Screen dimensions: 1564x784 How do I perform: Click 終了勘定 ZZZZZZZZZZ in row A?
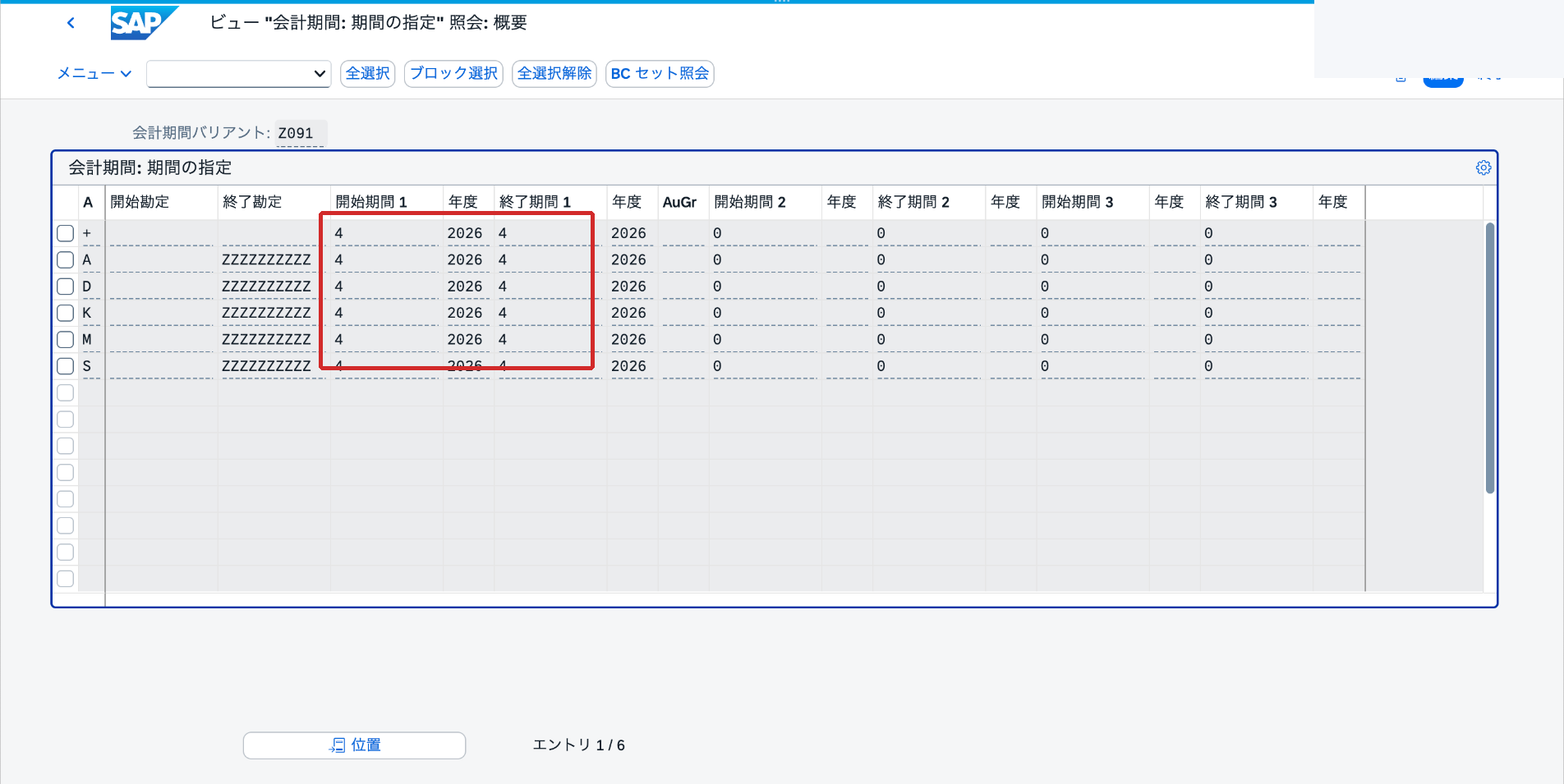(x=274, y=259)
